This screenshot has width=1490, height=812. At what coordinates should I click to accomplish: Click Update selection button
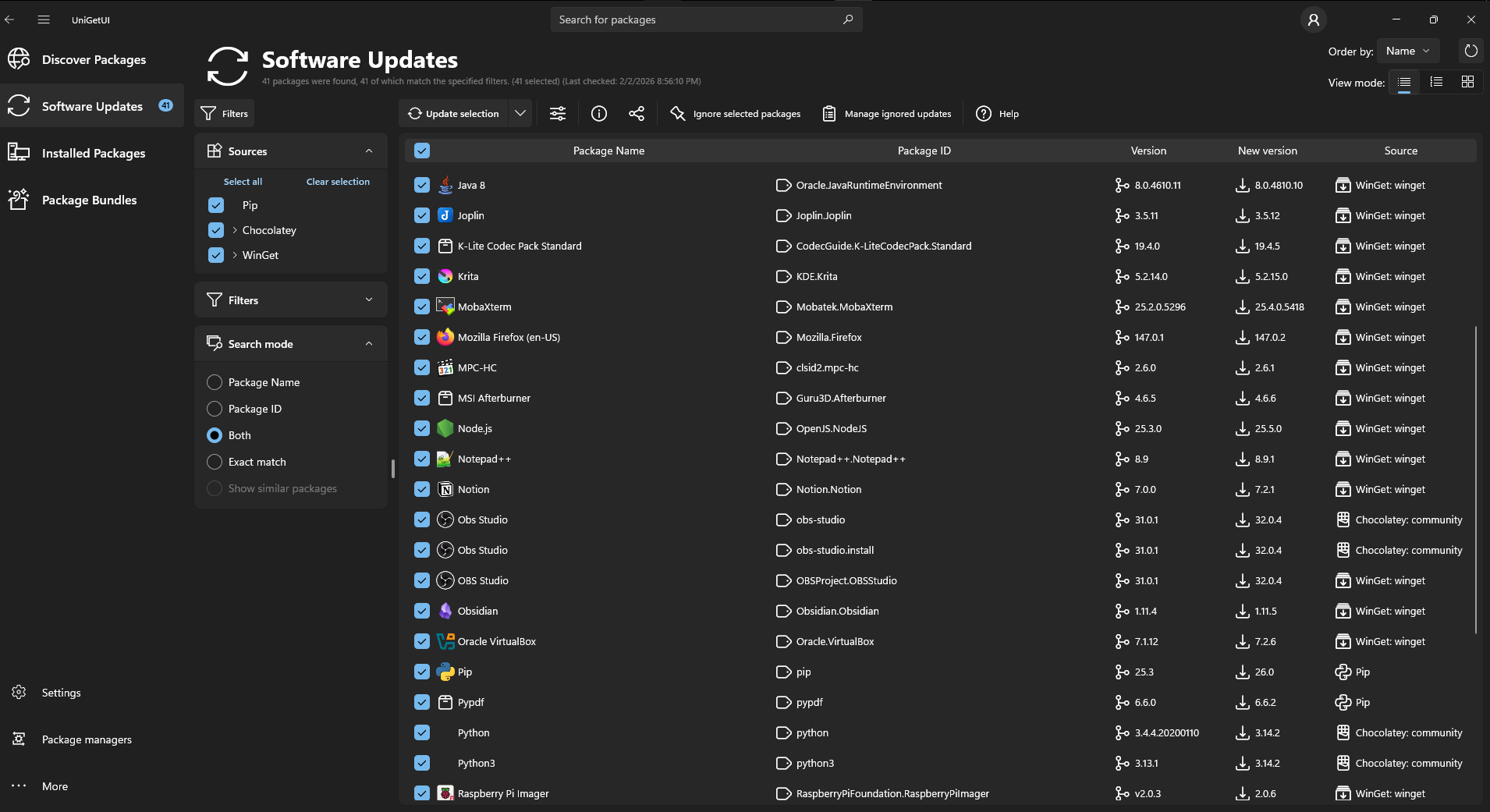(454, 114)
